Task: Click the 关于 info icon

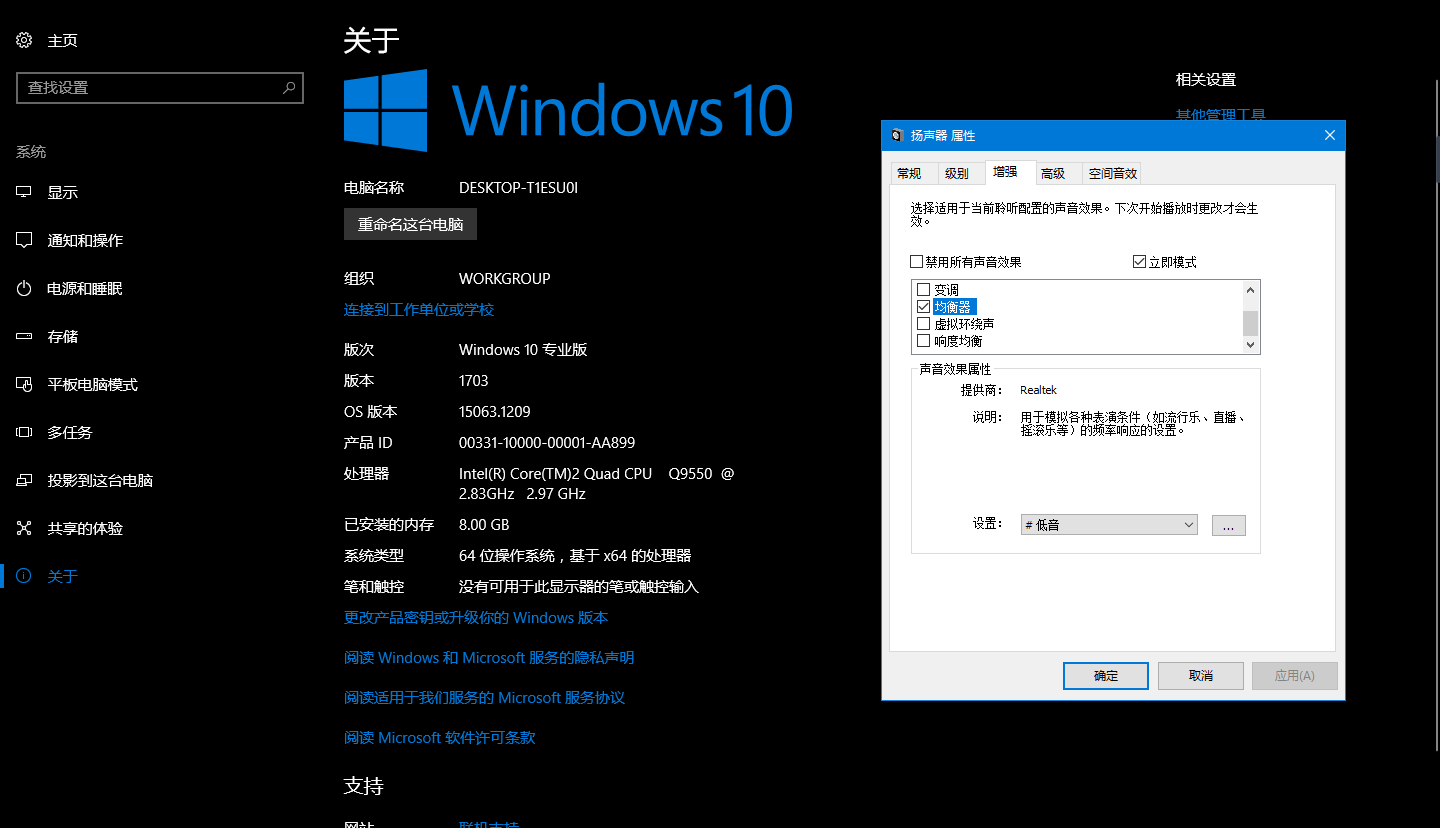Action: (24, 576)
